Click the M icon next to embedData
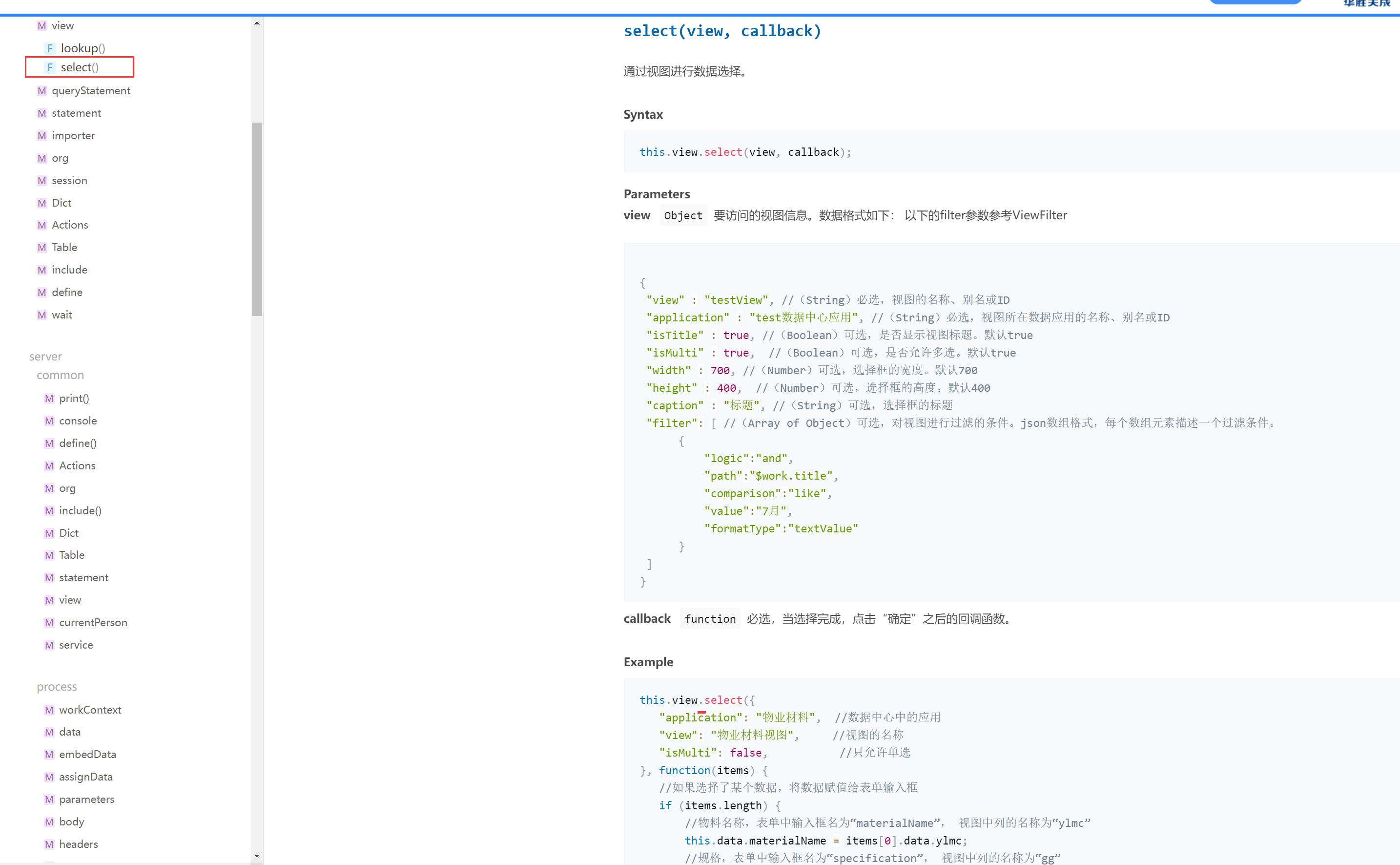Viewport: 1400px width, 865px height. click(x=49, y=755)
